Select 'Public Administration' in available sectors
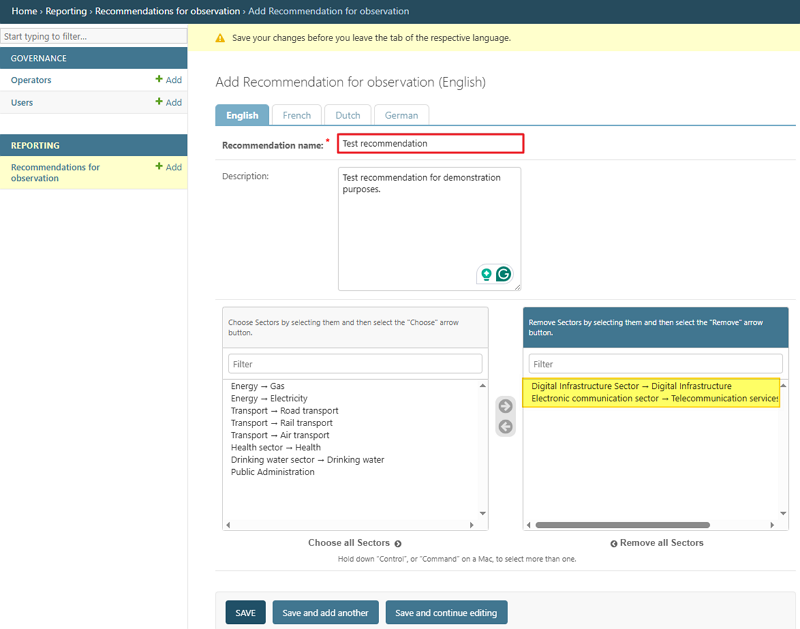The image size is (800, 629). (273, 472)
